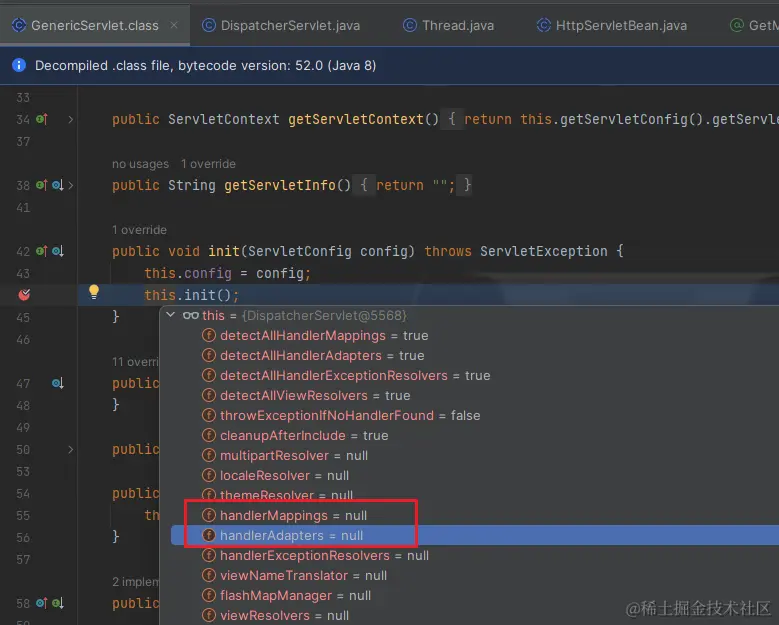Click the overridden-method gutter icon on line 58
This screenshot has height=625, width=779.
coord(58,603)
